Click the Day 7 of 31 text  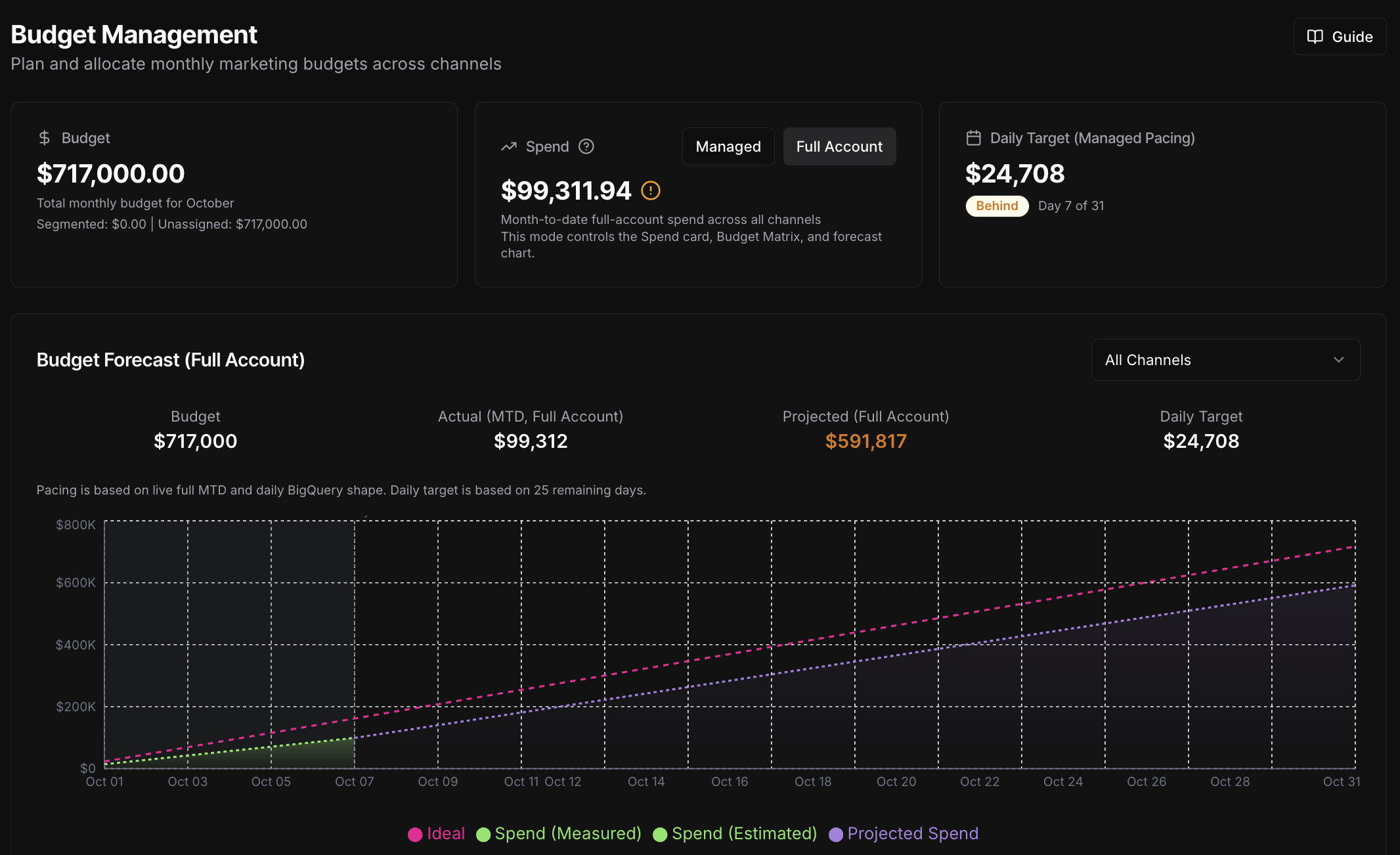tap(1071, 206)
